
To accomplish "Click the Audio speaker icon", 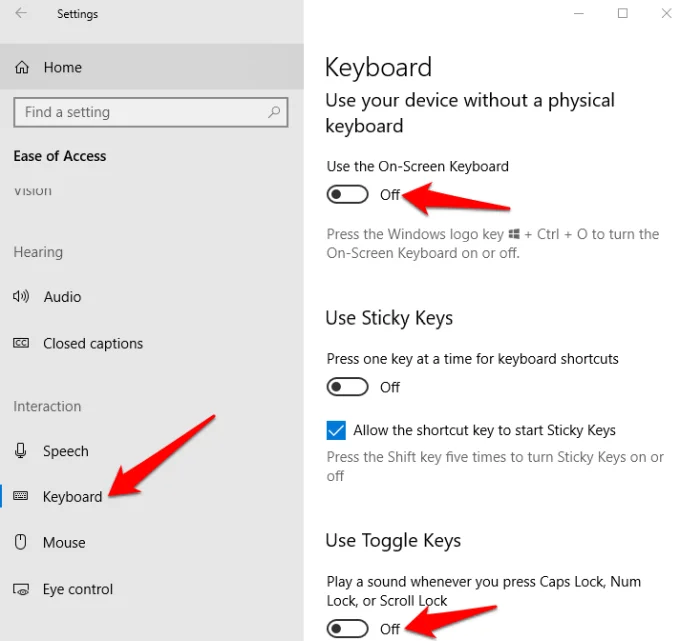I will 21,297.
